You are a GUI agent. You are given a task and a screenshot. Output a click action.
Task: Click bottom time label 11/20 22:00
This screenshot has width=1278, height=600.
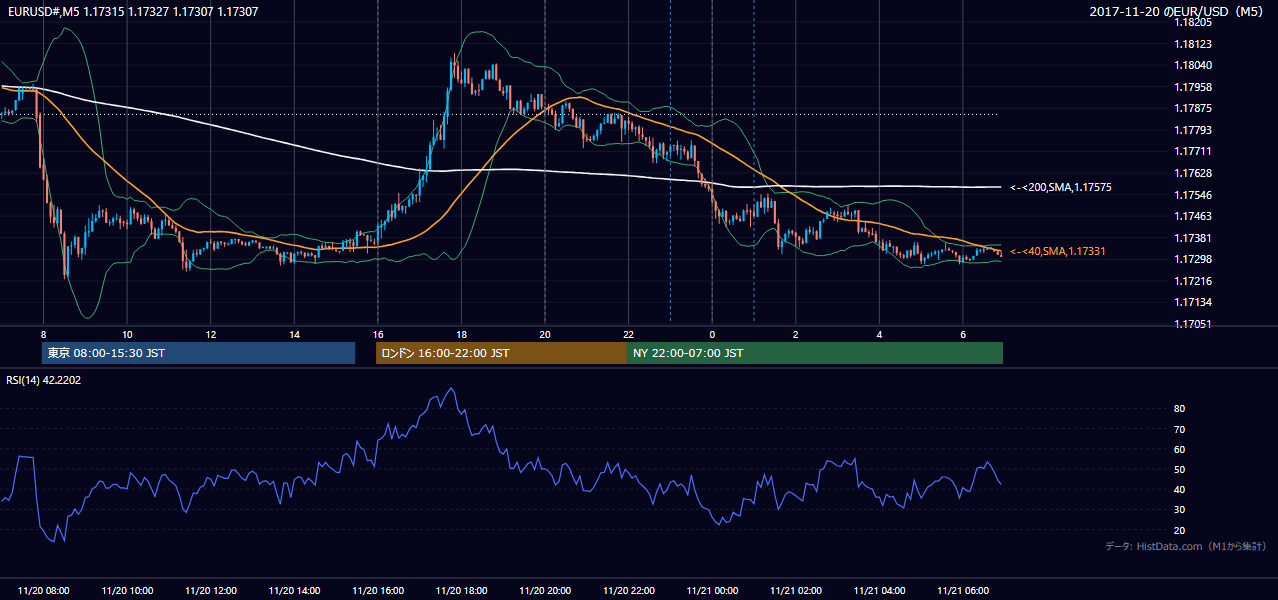(x=628, y=591)
